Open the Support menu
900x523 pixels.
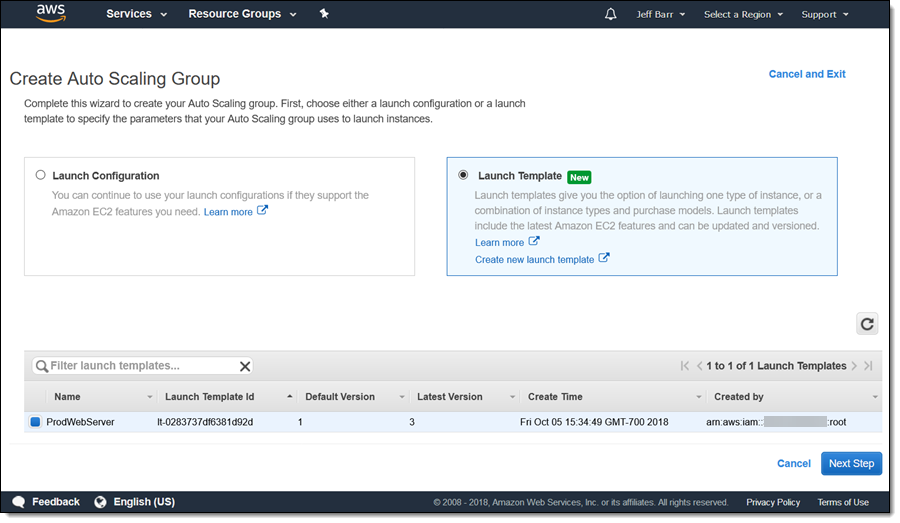(x=825, y=14)
